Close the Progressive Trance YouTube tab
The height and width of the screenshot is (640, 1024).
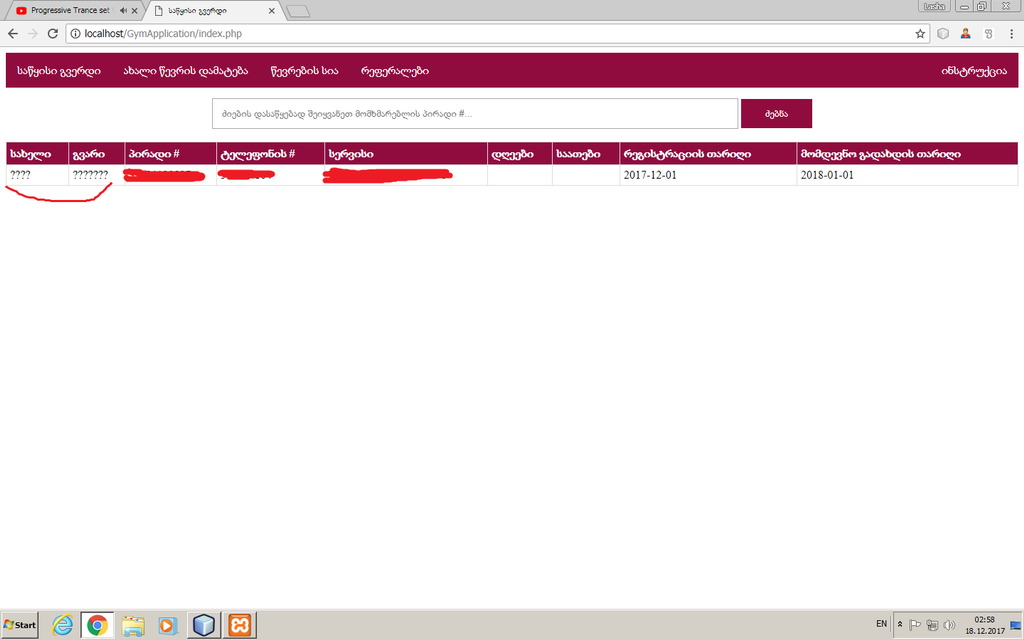coord(135,10)
